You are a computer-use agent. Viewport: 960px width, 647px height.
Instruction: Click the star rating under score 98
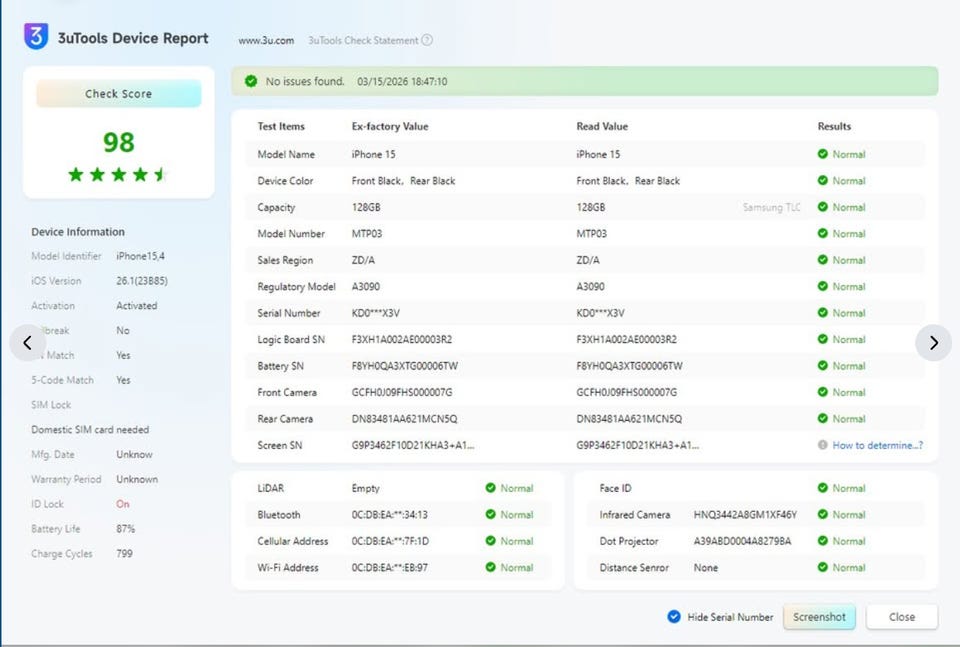118,174
